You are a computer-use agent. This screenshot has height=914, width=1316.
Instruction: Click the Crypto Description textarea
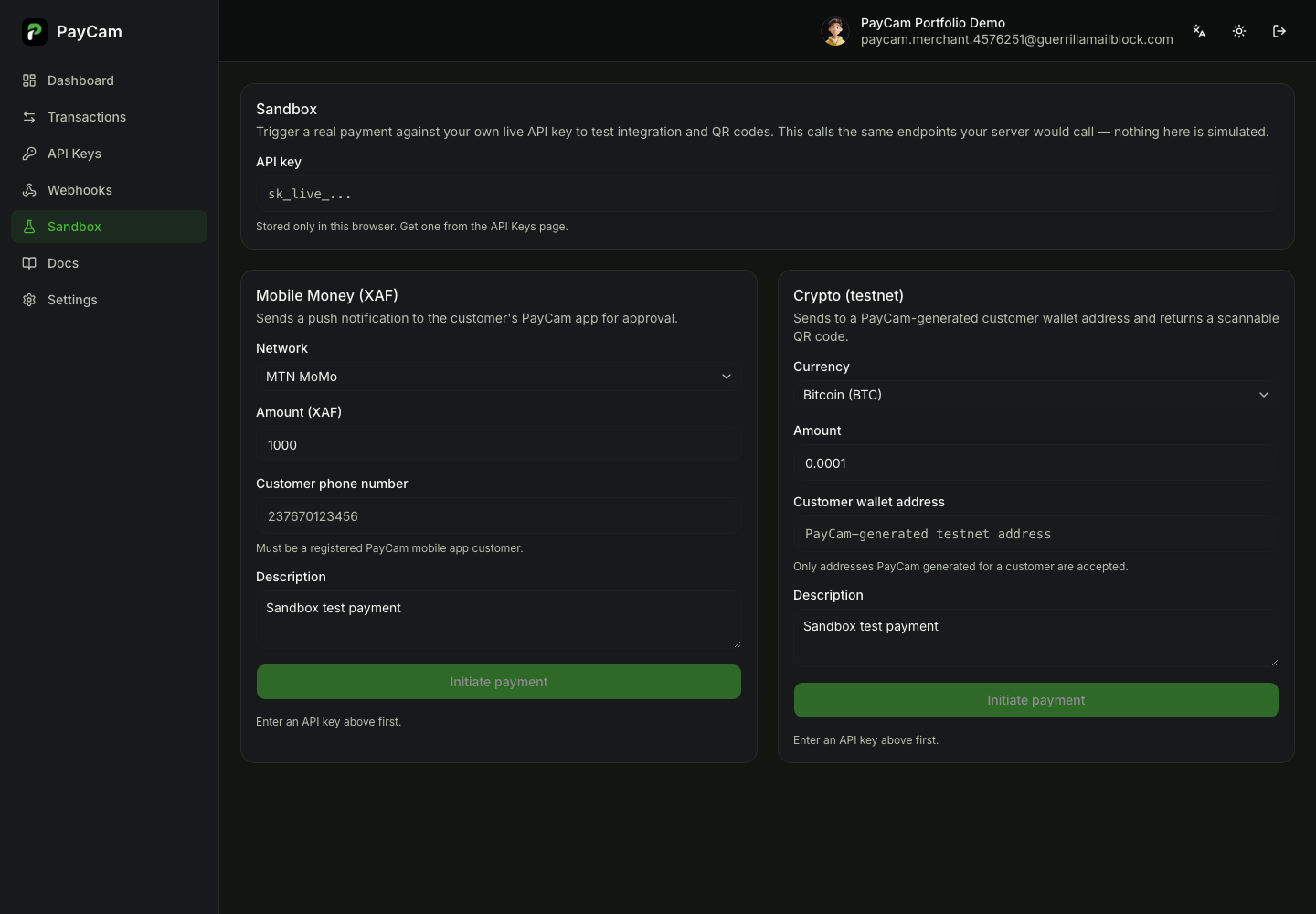tap(1036, 638)
